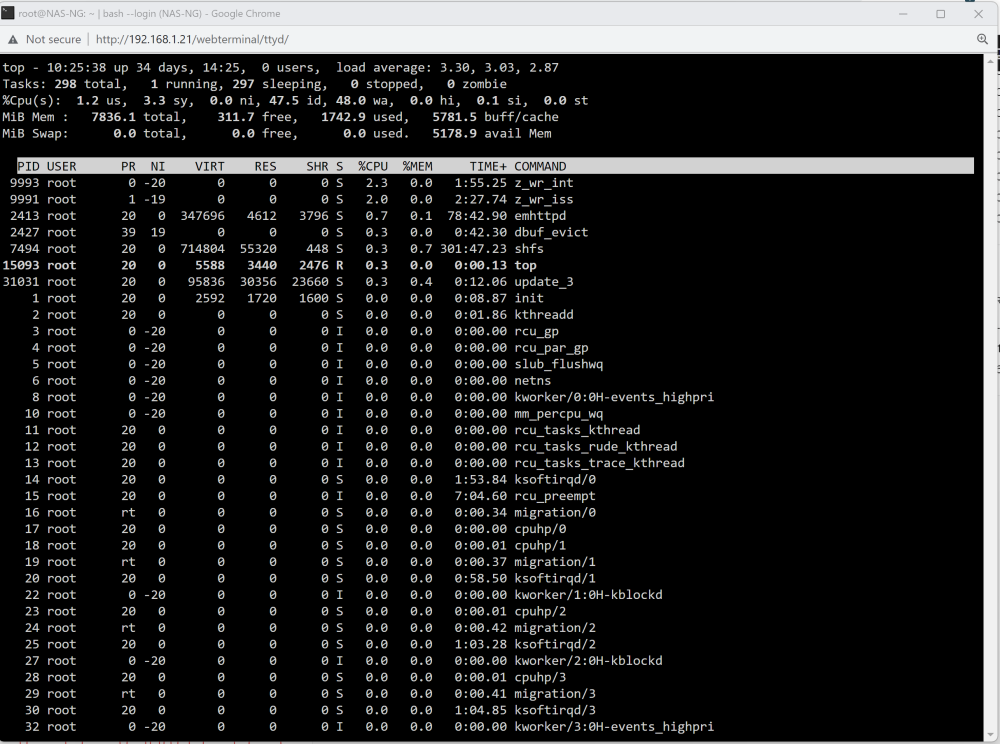Click the dbuf_evict process command

(551, 233)
